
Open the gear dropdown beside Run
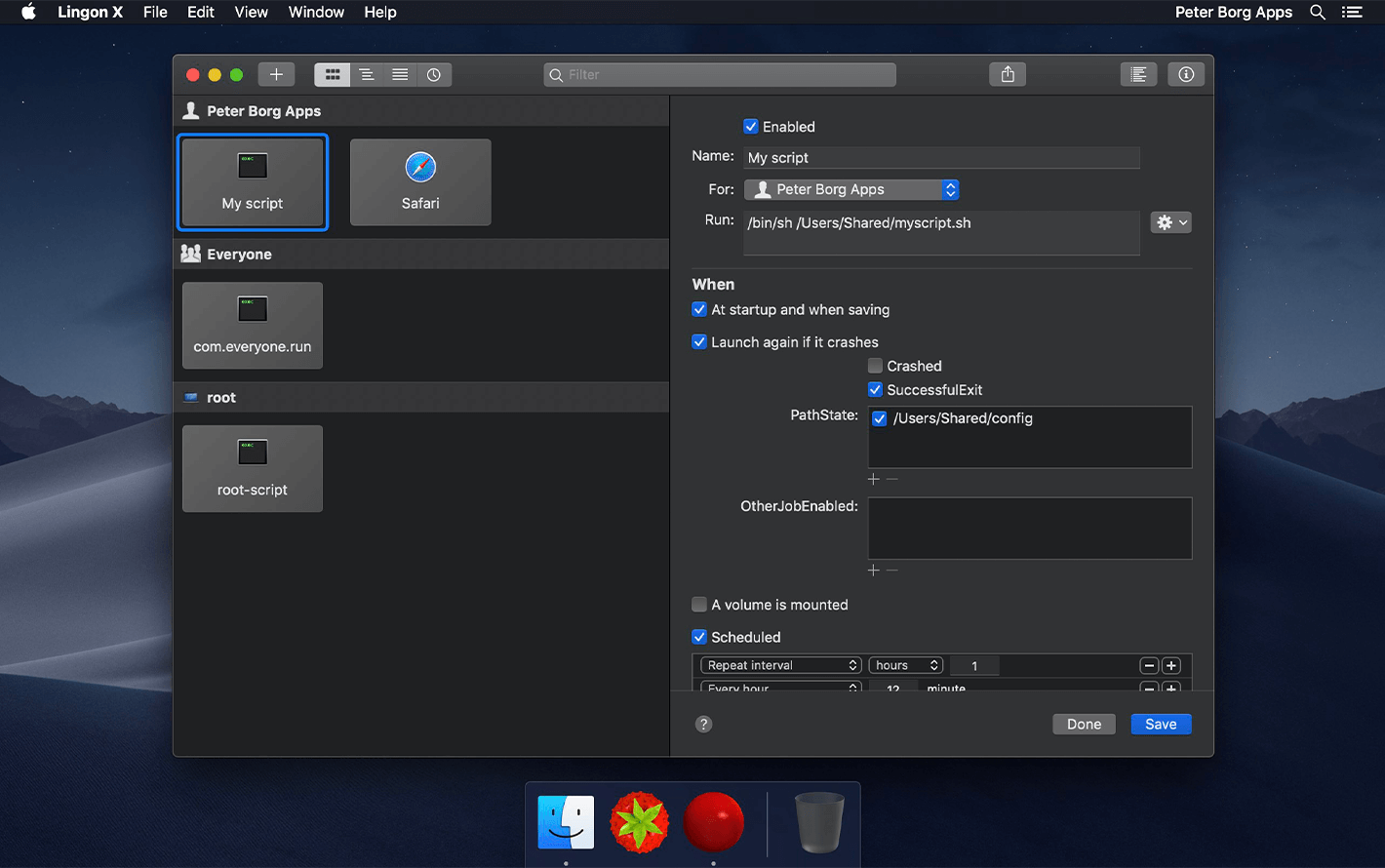(1171, 222)
